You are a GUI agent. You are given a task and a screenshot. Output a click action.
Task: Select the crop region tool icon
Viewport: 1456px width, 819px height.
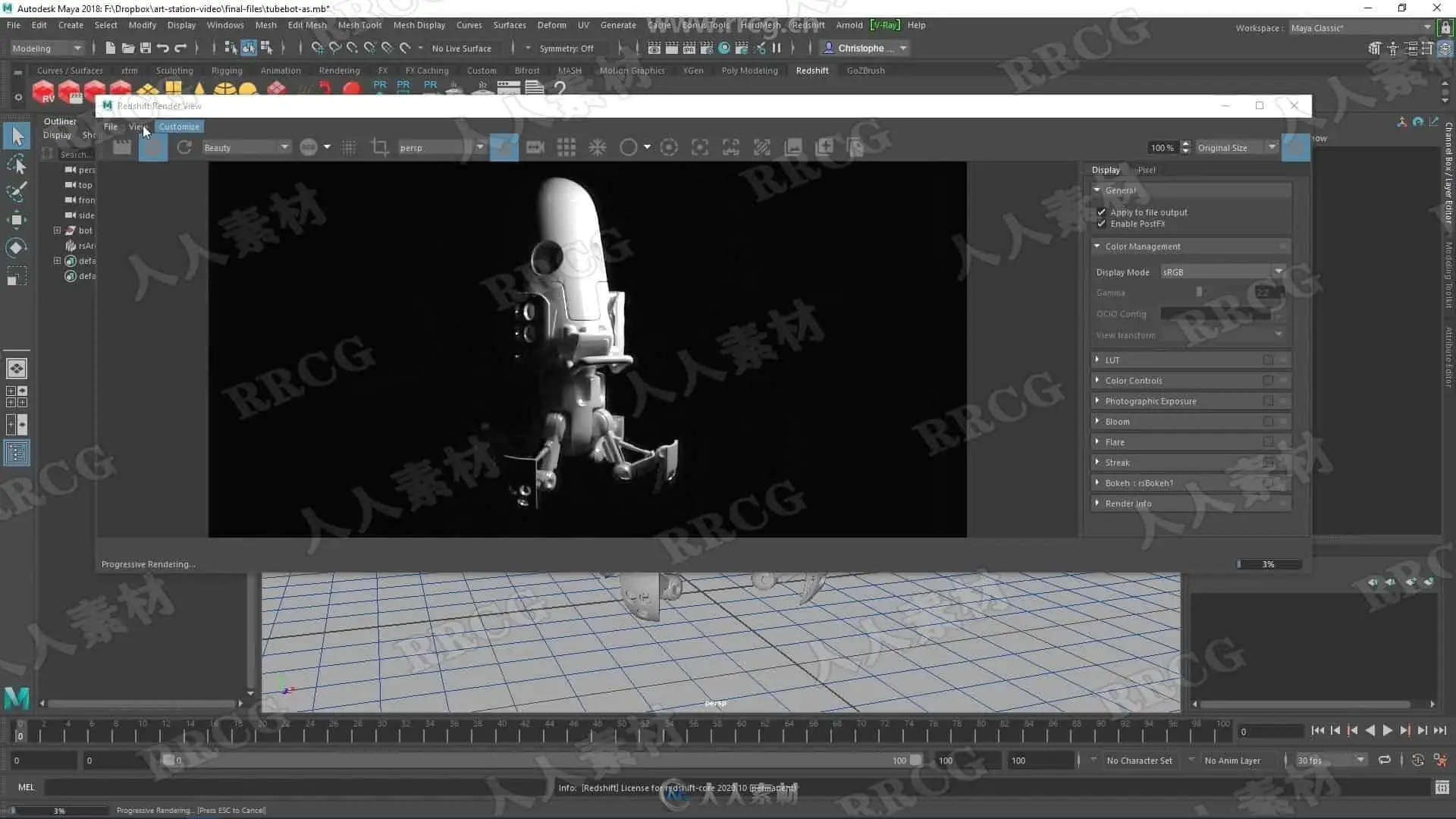380,147
